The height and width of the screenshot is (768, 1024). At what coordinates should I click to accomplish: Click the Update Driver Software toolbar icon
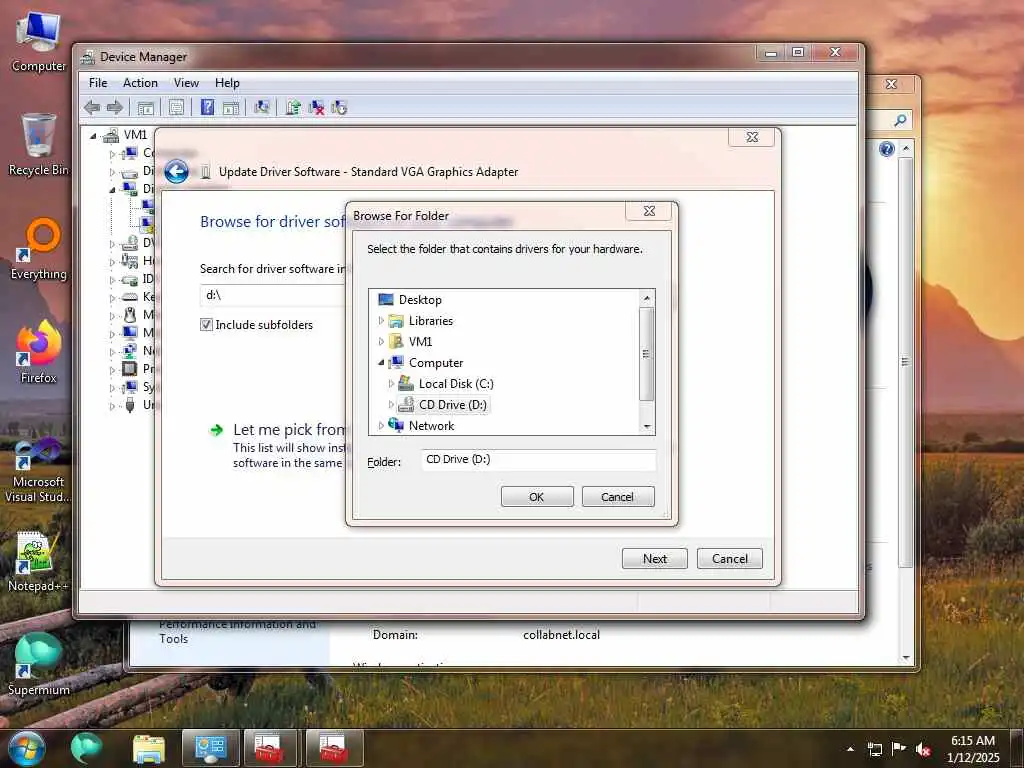click(x=293, y=107)
